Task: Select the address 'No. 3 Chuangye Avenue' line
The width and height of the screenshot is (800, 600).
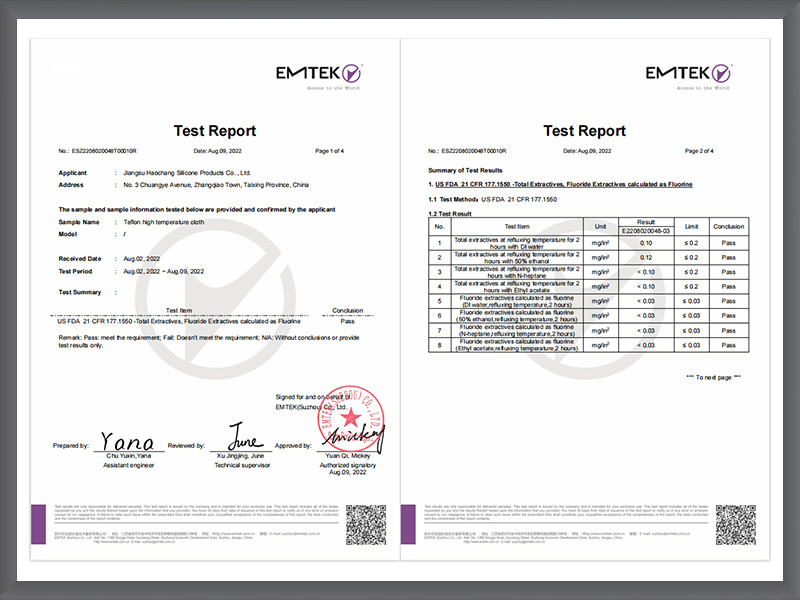Action: [x=216, y=185]
